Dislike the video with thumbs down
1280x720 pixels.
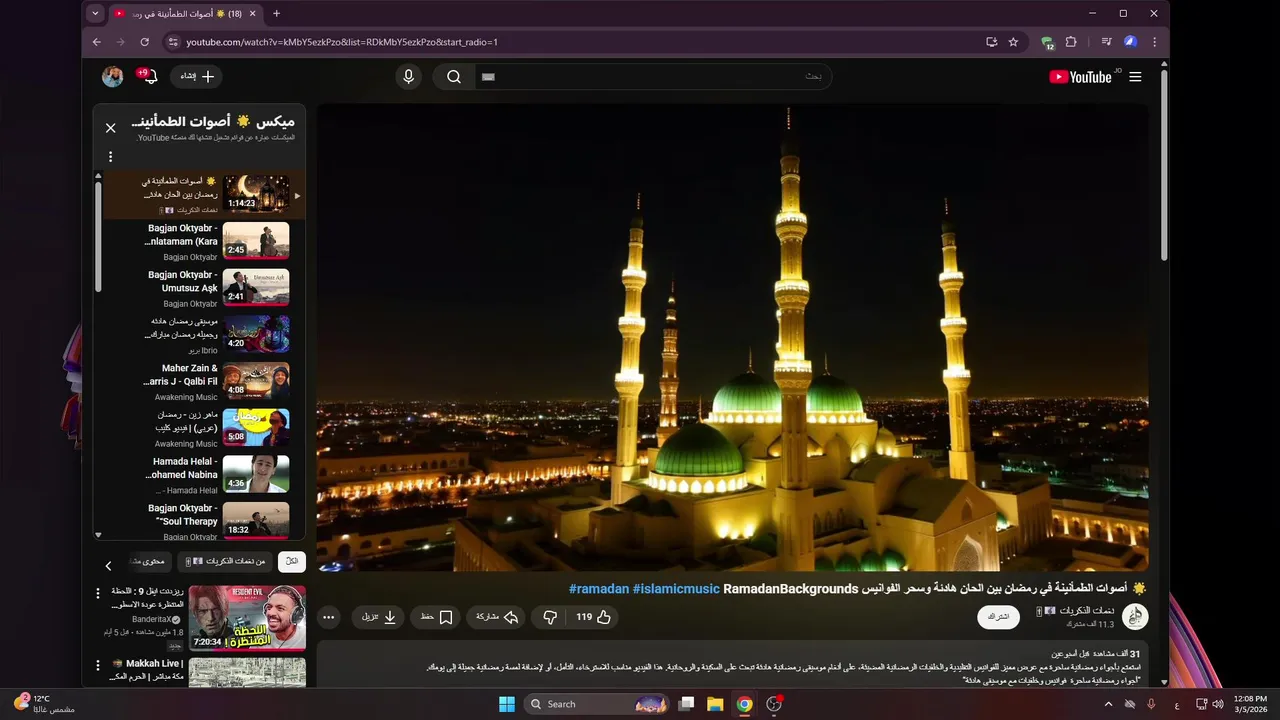pos(549,617)
